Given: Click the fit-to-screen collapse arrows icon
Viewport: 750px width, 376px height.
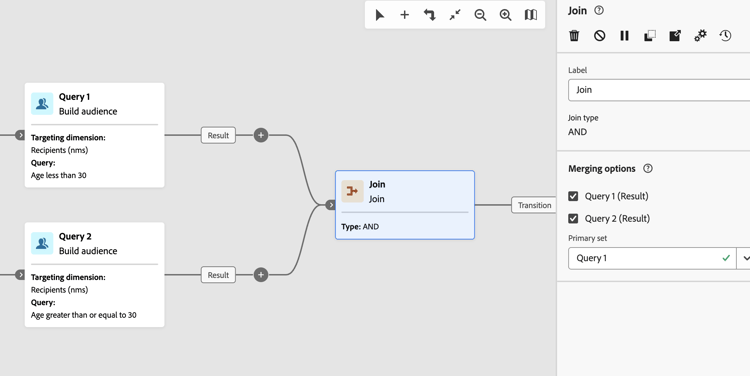Looking at the screenshot, I should click(455, 15).
